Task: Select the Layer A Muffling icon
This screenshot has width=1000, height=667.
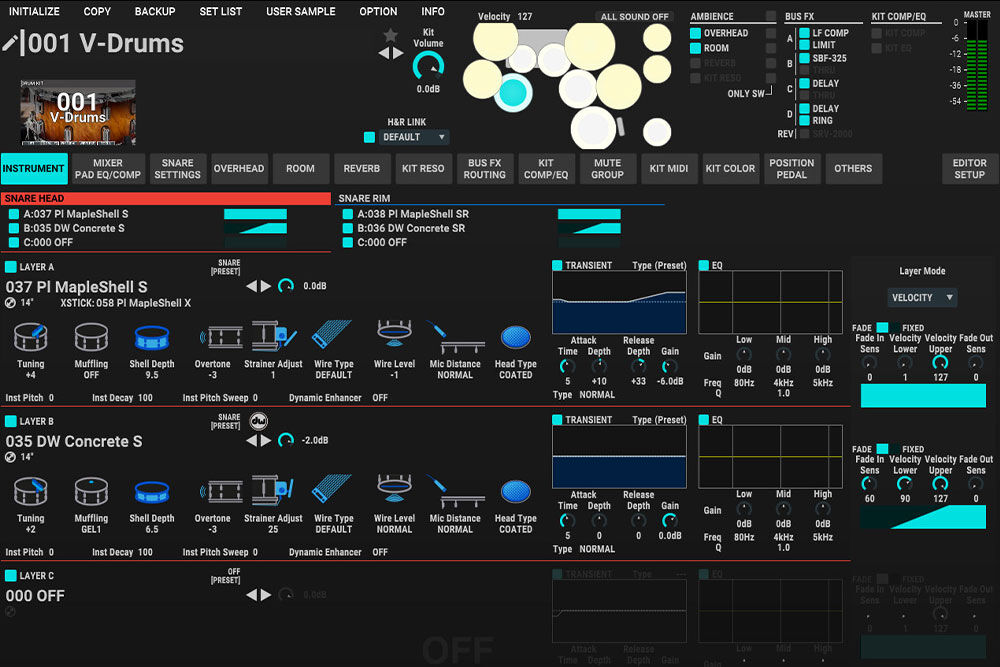Action: [x=91, y=337]
